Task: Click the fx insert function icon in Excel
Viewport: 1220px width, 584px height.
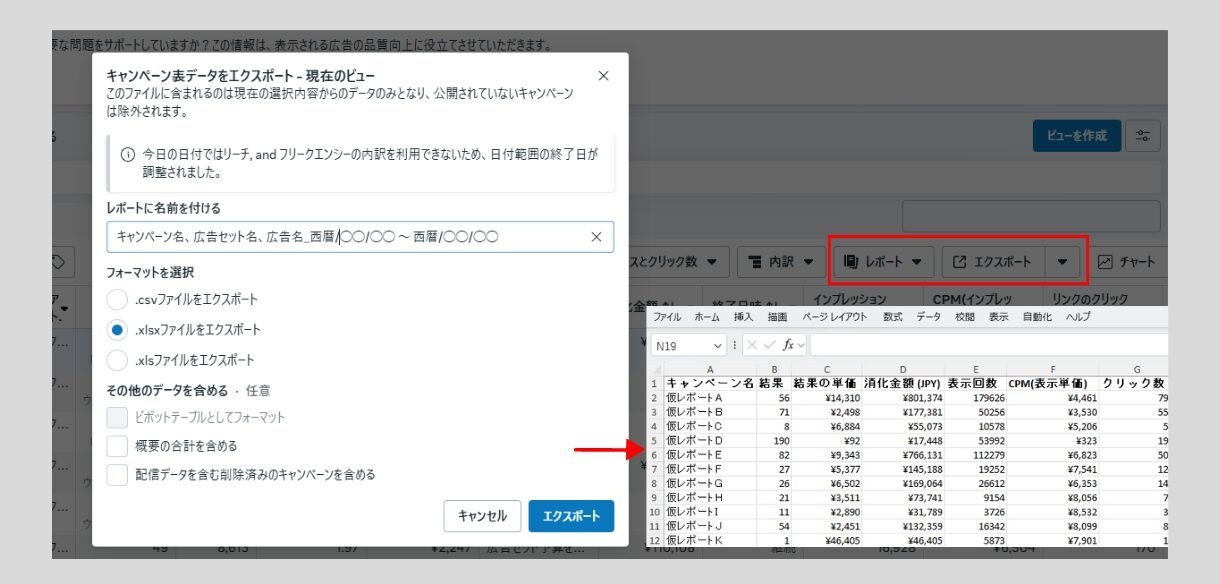Action: click(x=787, y=345)
